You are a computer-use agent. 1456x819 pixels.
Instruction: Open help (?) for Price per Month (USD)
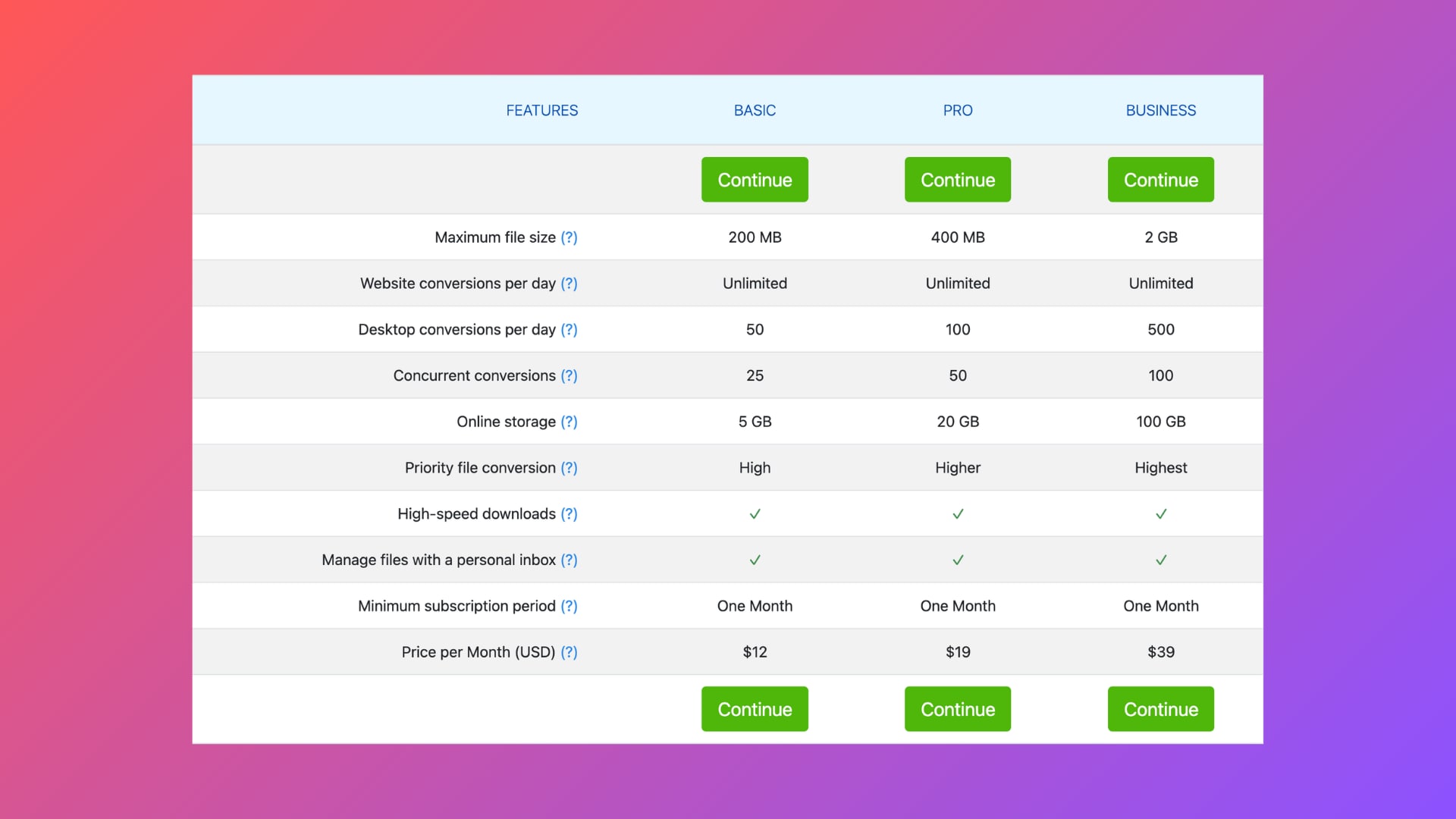[x=569, y=652]
